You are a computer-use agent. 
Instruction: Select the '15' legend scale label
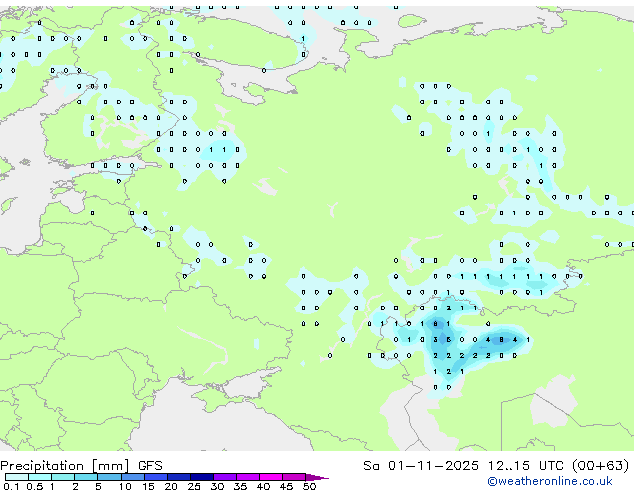click(148, 486)
